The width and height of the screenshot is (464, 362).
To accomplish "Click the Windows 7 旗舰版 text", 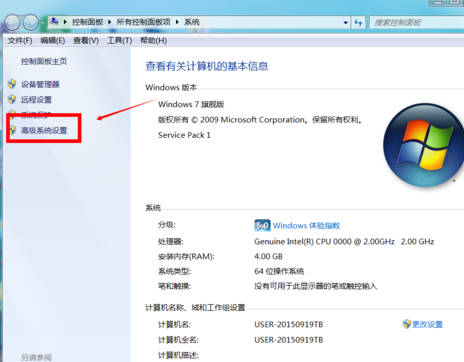I will [191, 104].
